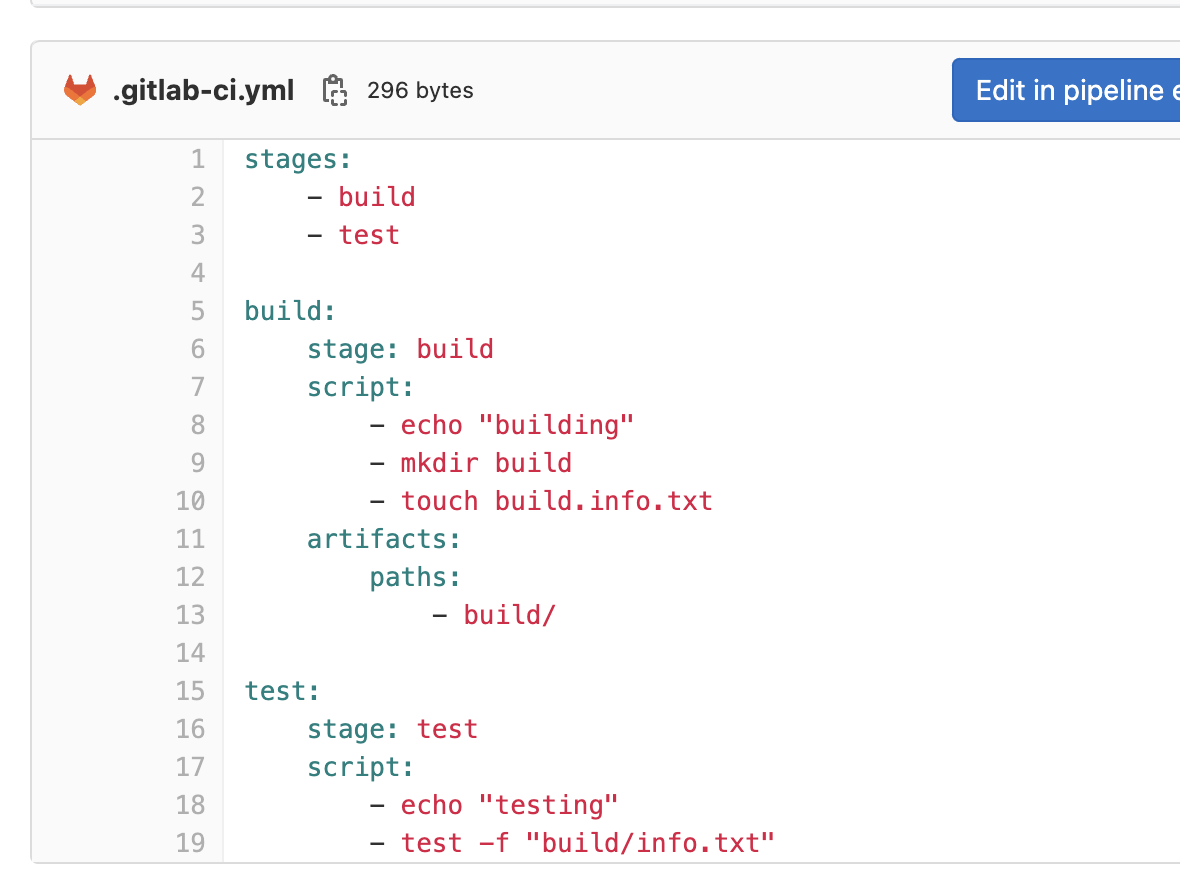
Task: Click the 296 bytes file size
Action: point(420,90)
